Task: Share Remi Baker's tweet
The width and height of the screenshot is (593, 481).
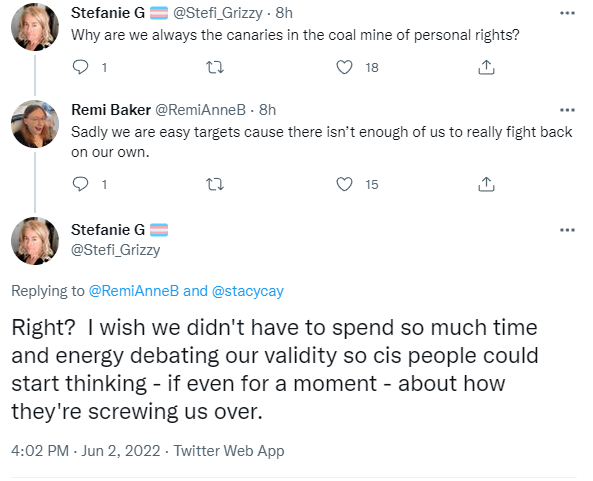Action: pos(486,184)
